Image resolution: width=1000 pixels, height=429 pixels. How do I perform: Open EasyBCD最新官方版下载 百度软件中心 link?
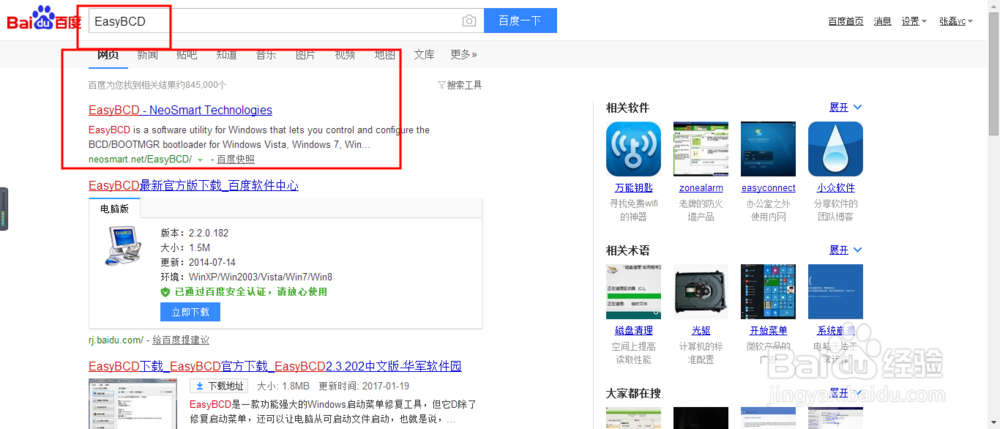click(x=194, y=185)
